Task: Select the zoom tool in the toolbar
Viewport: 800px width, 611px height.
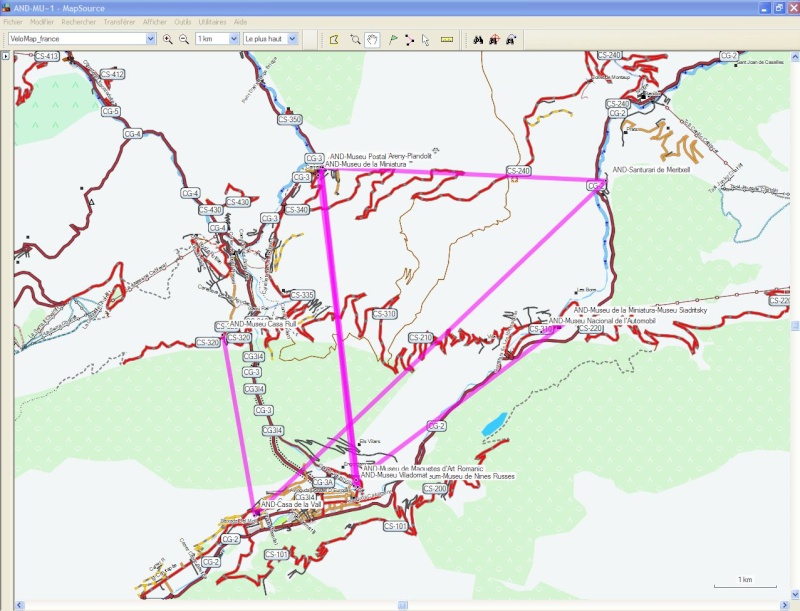Action: (x=355, y=39)
